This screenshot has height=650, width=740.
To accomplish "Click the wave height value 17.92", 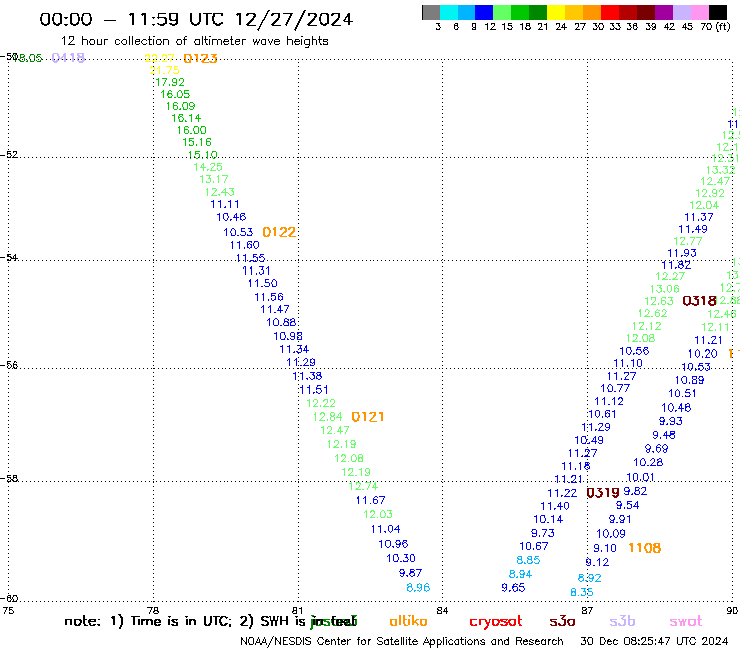I will (170, 82).
